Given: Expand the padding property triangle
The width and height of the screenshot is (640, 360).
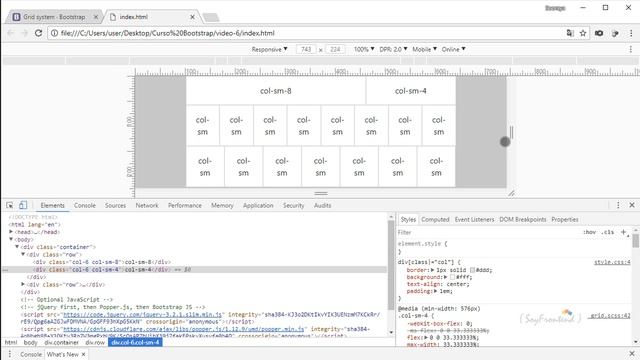Looking at the screenshot, I should pyautogui.click(x=436, y=291).
